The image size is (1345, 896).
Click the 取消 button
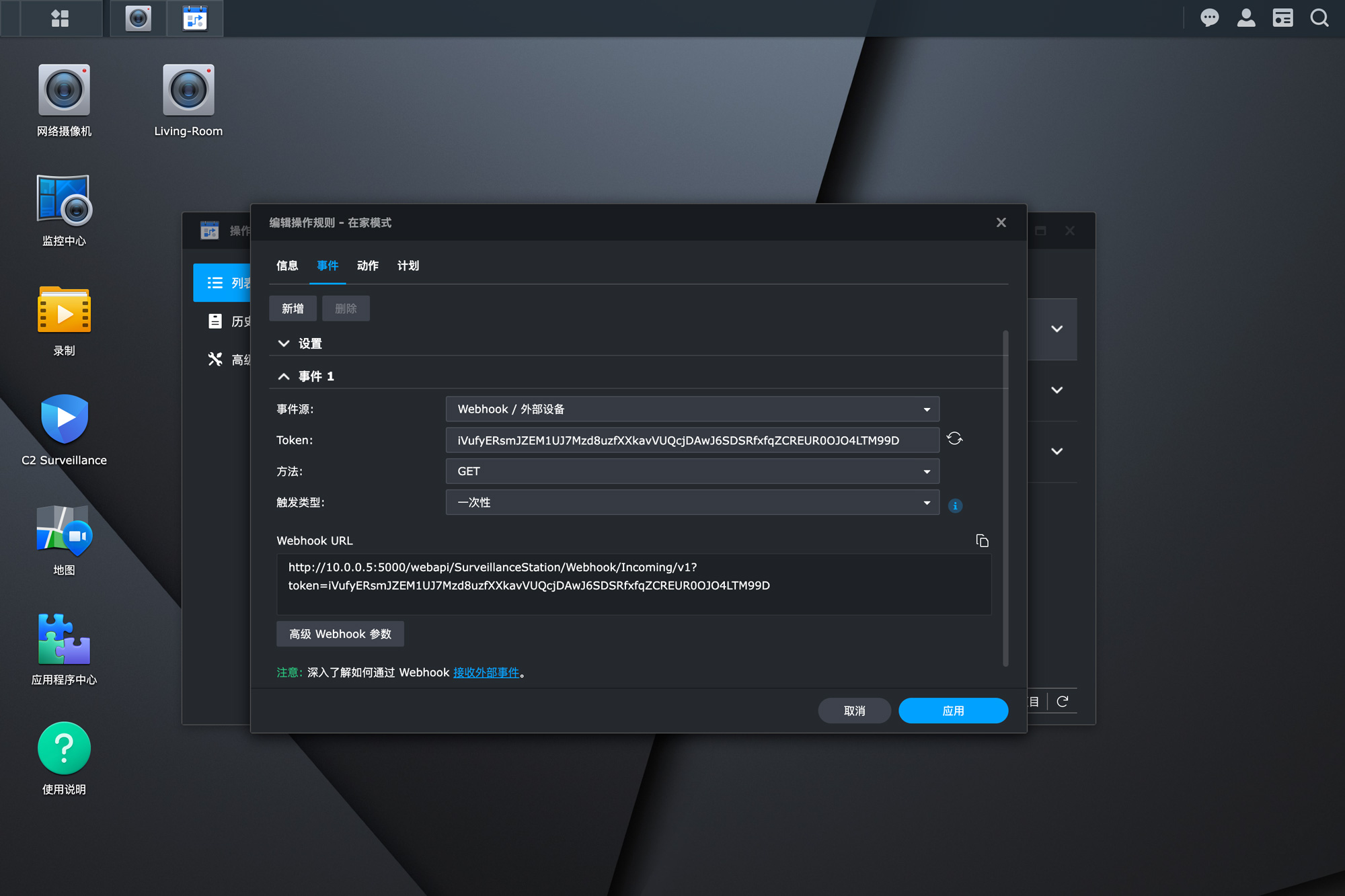pos(854,710)
